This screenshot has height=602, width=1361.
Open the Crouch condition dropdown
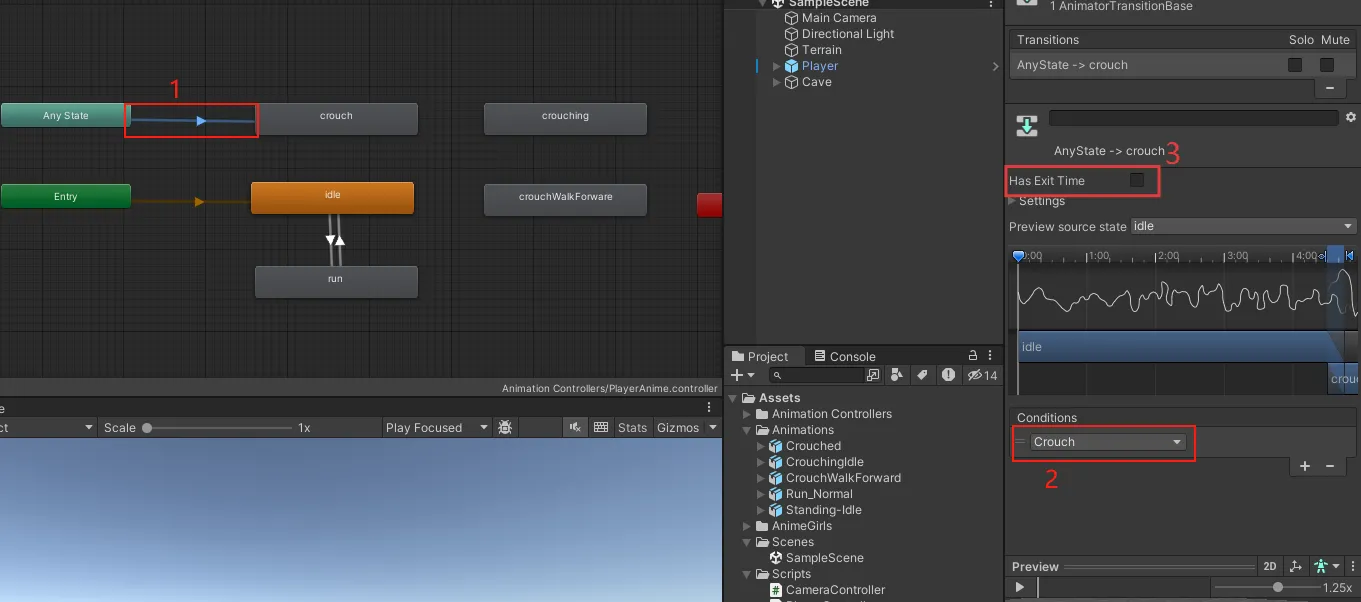[x=1108, y=442]
